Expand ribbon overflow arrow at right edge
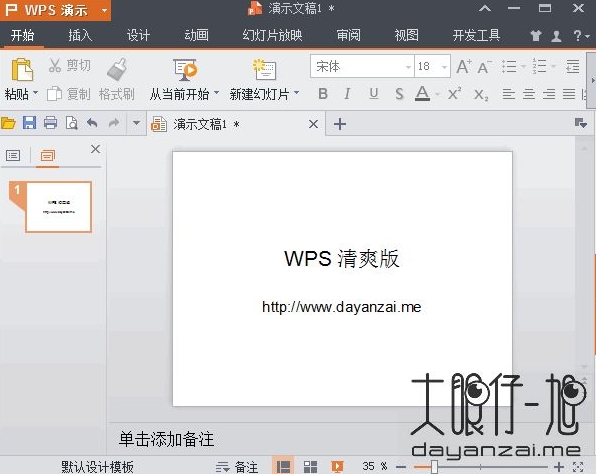This screenshot has width=596, height=474. 592,81
